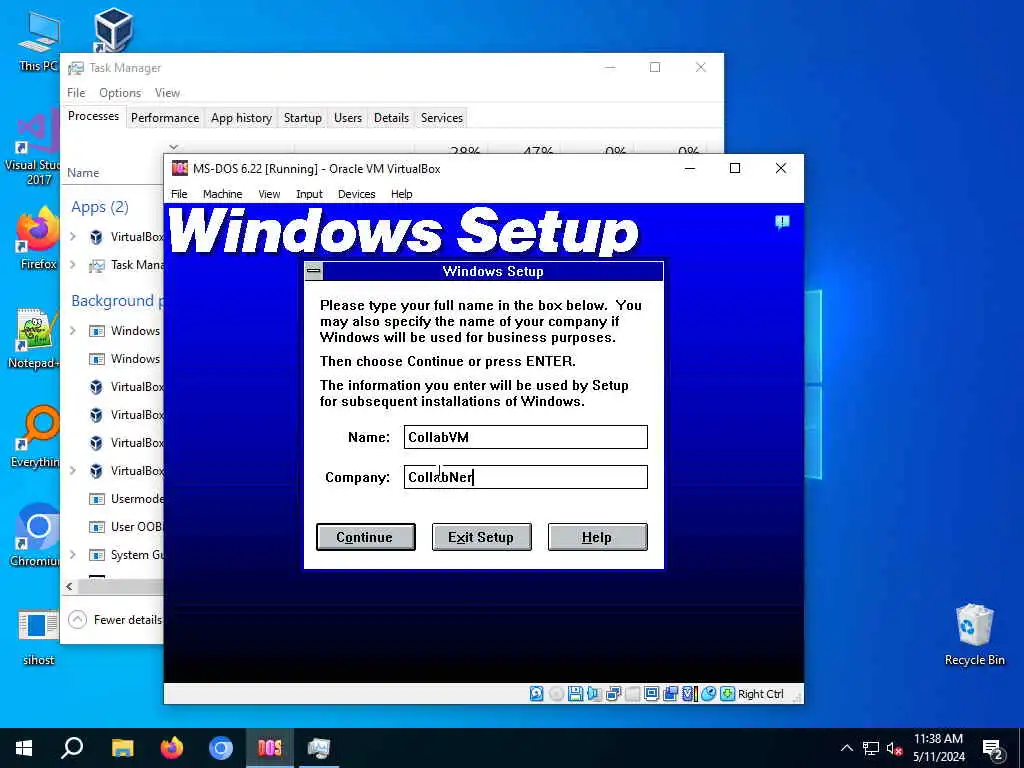The height and width of the screenshot is (768, 1024).
Task: Select the Chromium desktop shortcut
Action: click(35, 535)
